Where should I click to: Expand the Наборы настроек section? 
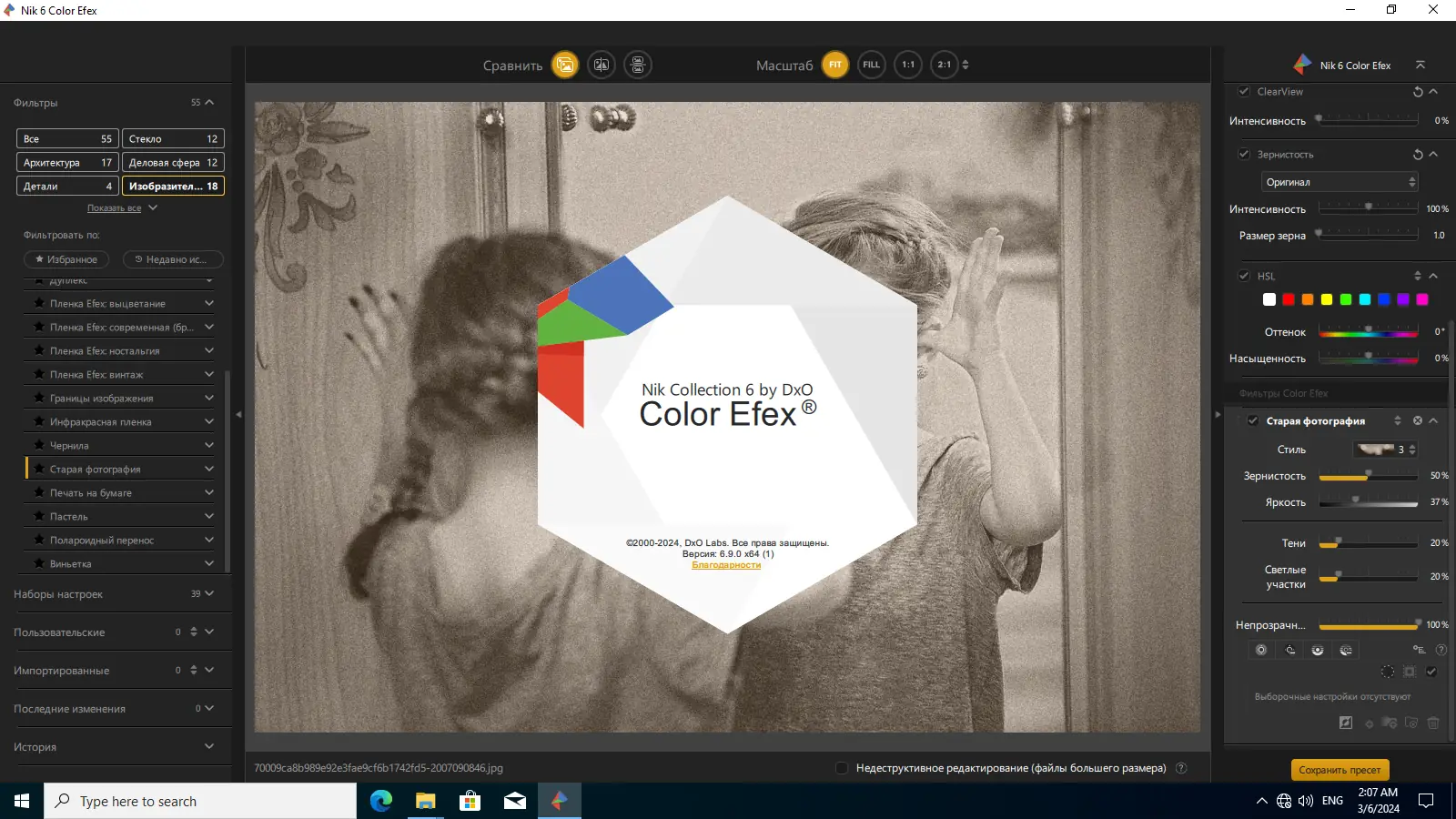[x=209, y=593]
